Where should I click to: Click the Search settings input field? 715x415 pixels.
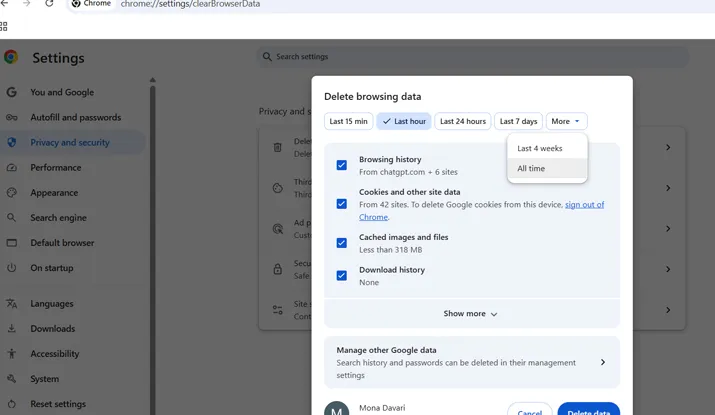tap(470, 57)
